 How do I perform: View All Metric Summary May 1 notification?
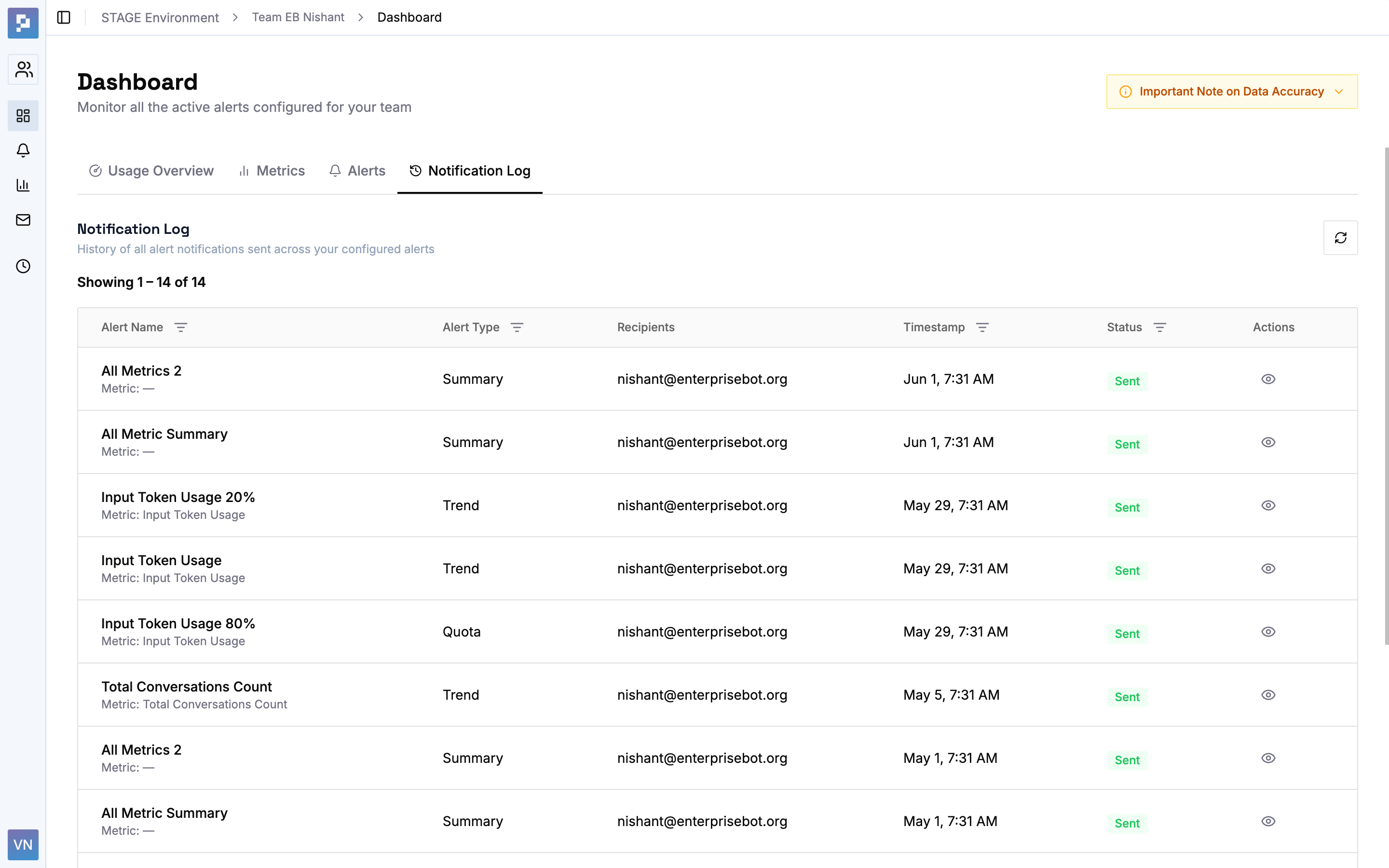1268,821
